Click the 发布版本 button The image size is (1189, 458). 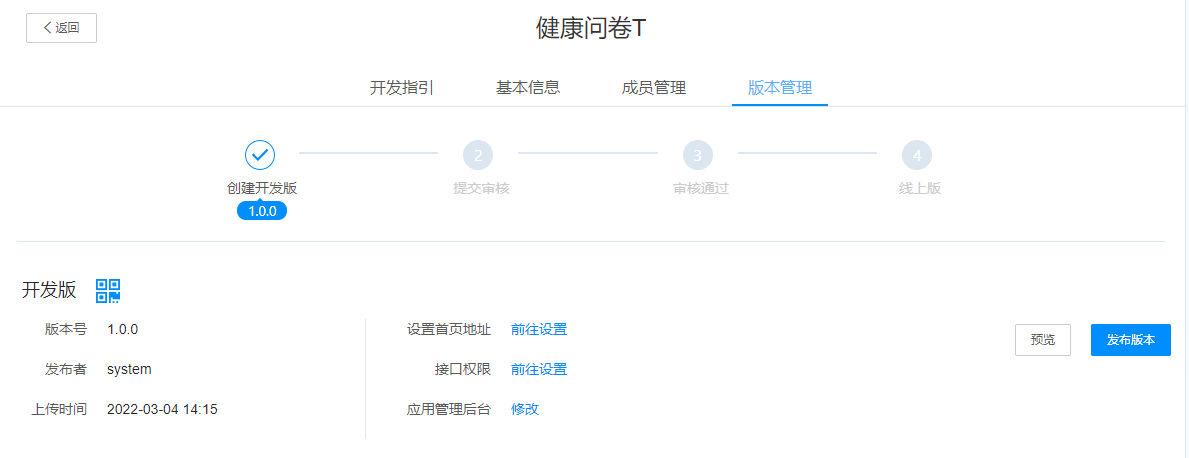point(1131,340)
